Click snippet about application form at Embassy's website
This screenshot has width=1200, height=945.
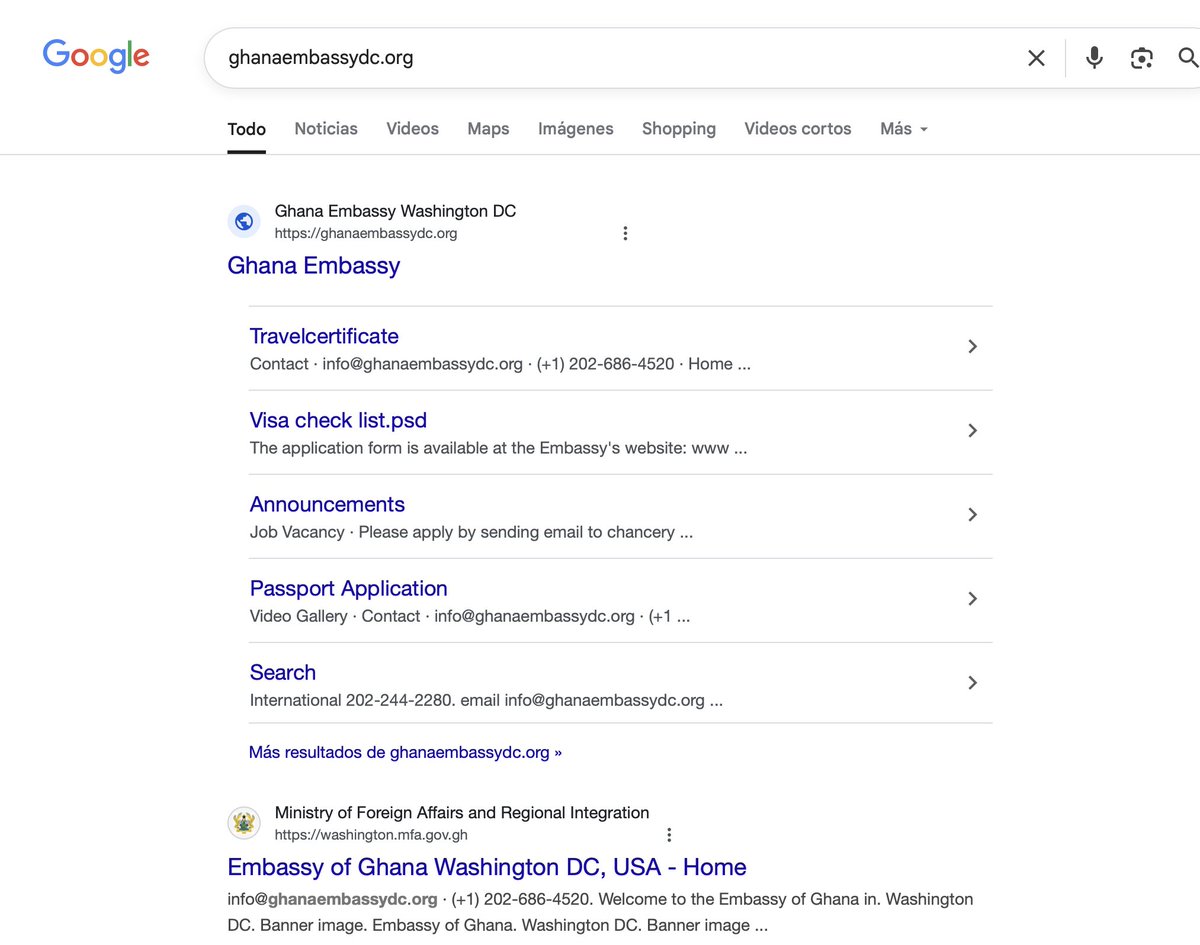pyautogui.click(x=498, y=448)
